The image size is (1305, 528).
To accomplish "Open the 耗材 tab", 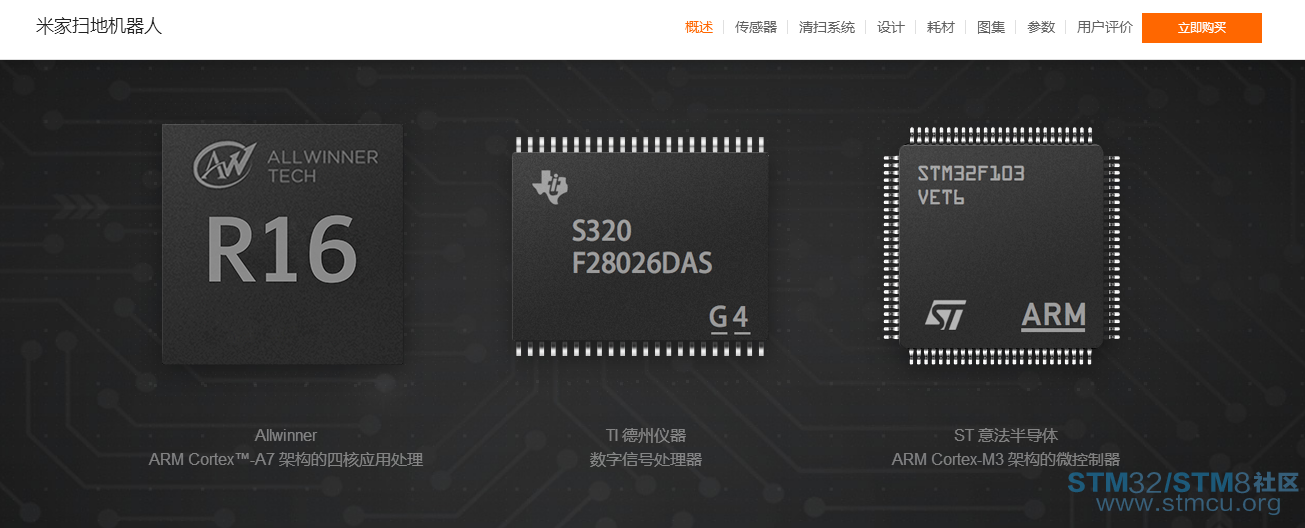I will 941,27.
